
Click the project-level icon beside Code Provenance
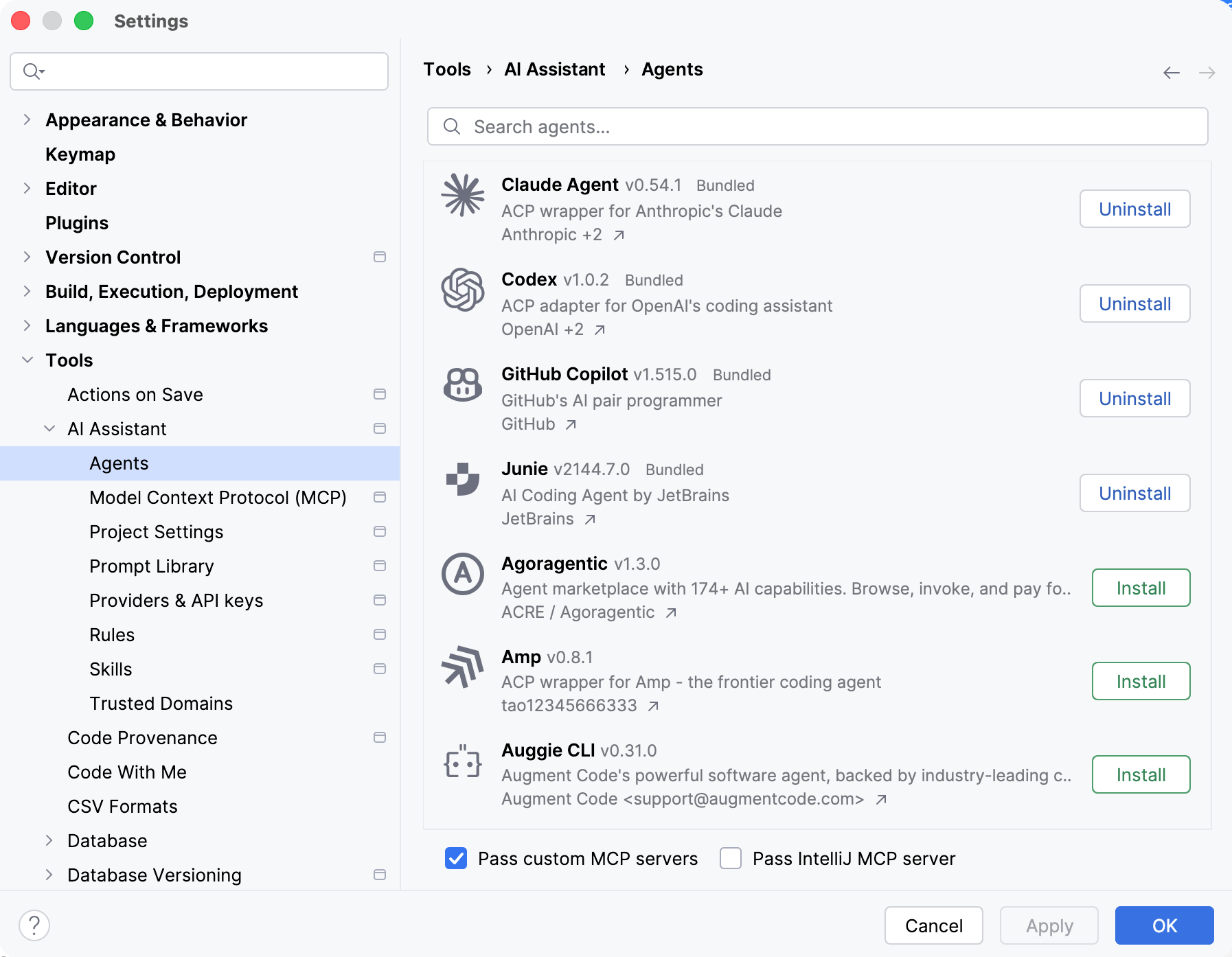pyautogui.click(x=380, y=738)
